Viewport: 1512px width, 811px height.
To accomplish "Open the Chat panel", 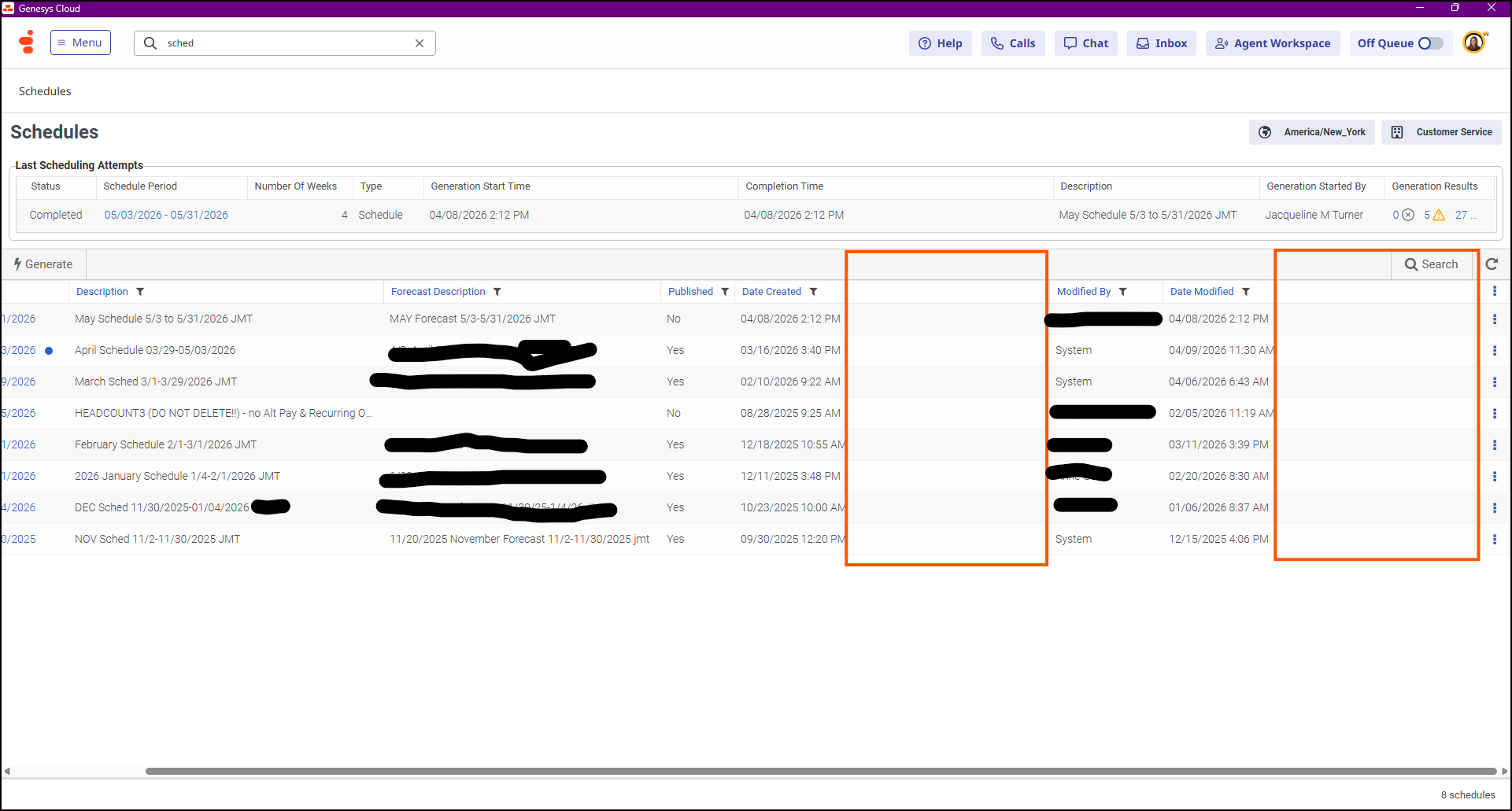I will coord(1086,43).
